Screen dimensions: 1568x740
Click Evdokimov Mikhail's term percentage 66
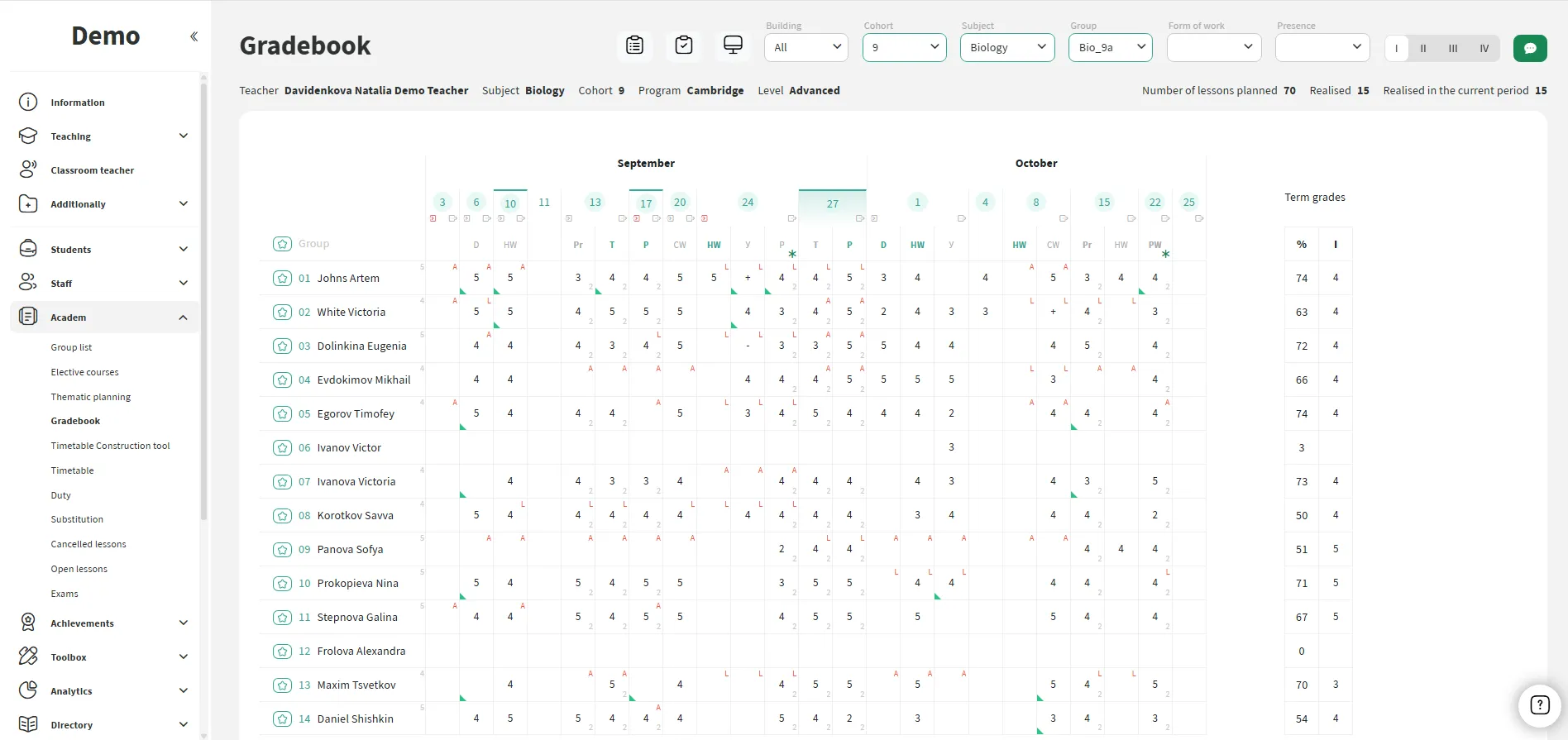tap(1301, 380)
